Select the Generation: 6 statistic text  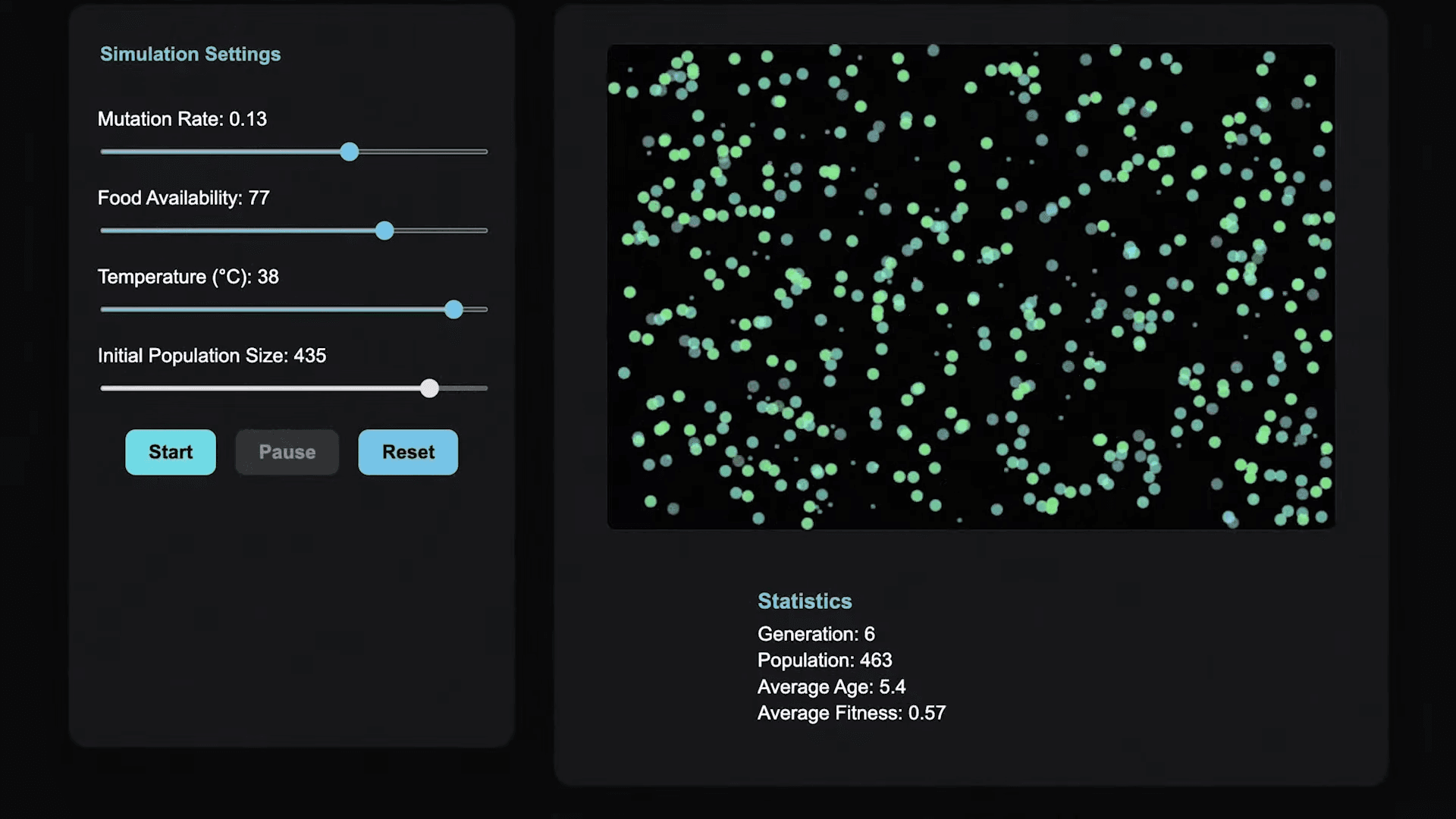(x=816, y=634)
